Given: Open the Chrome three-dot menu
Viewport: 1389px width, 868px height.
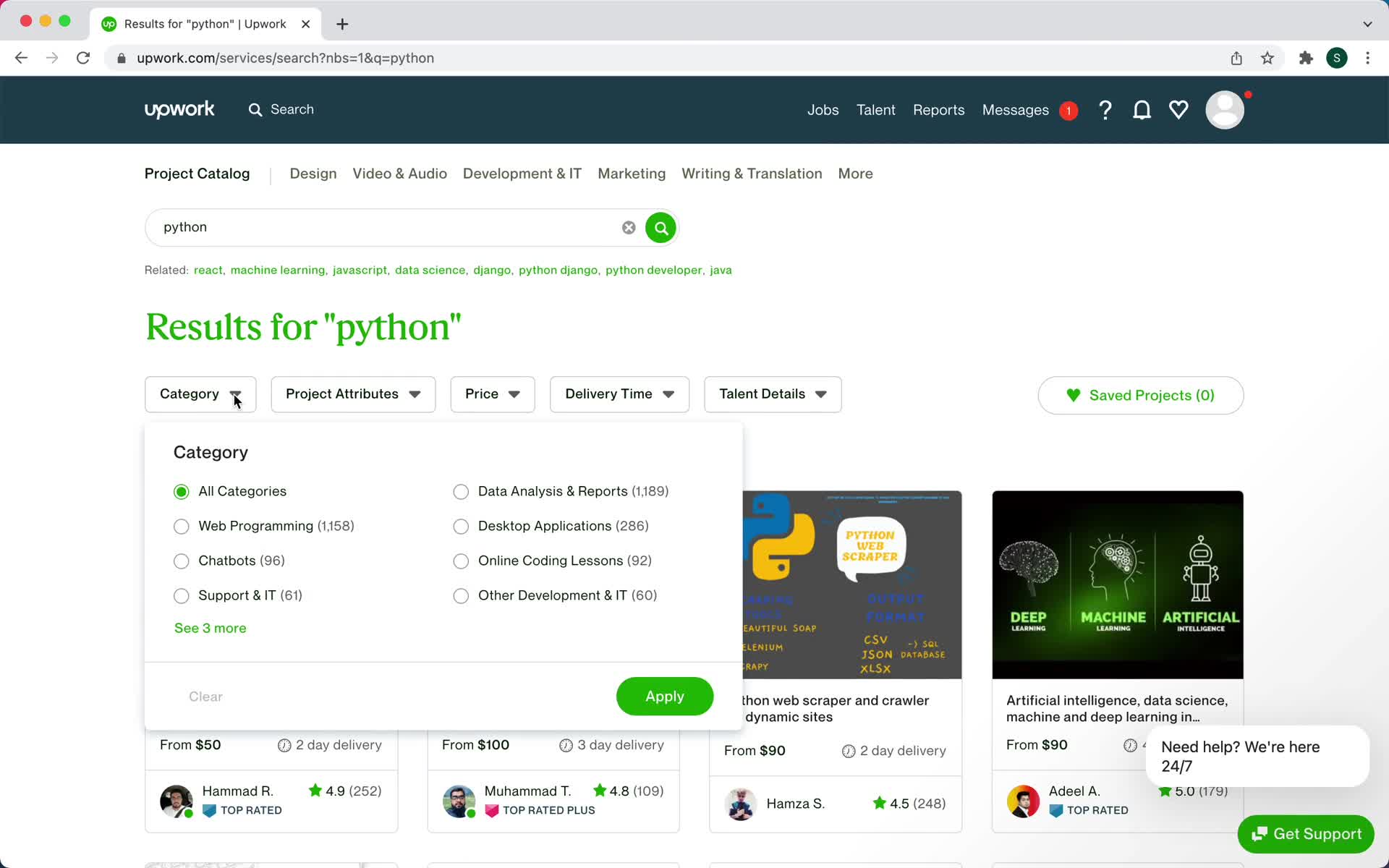Looking at the screenshot, I should [x=1367, y=58].
